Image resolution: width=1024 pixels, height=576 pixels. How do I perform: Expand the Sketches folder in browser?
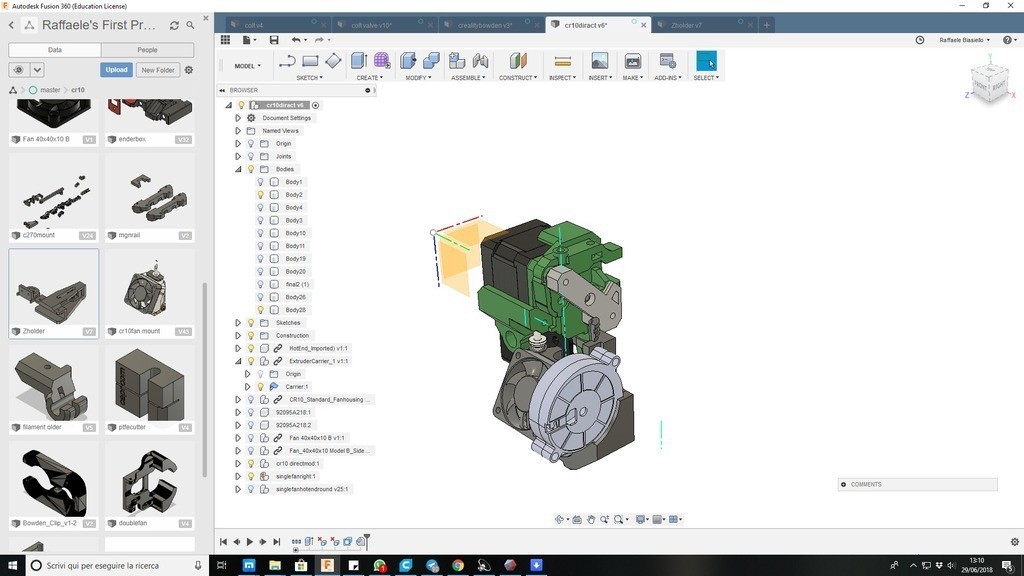[x=238, y=323]
